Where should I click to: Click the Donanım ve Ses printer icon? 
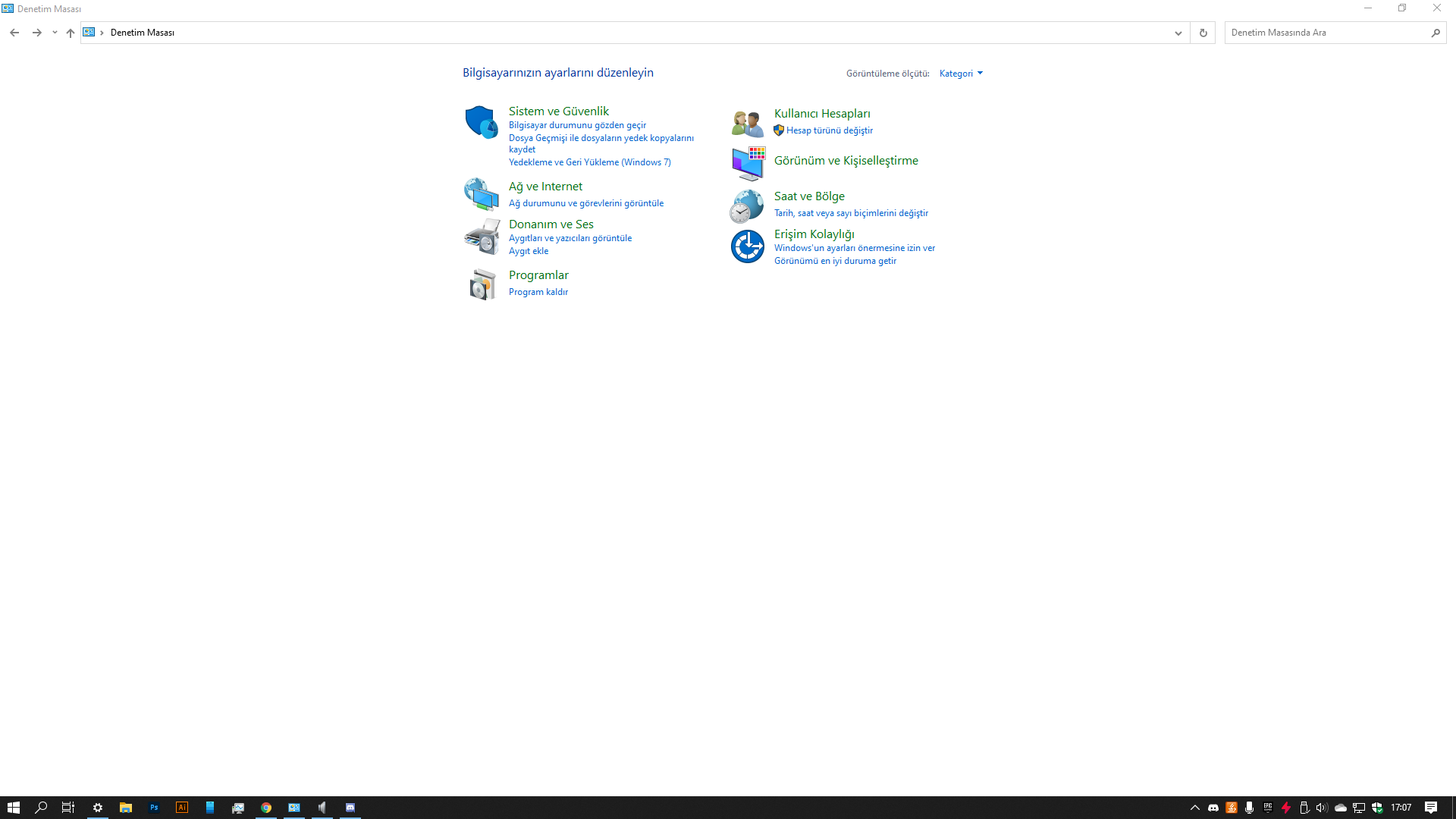[482, 237]
